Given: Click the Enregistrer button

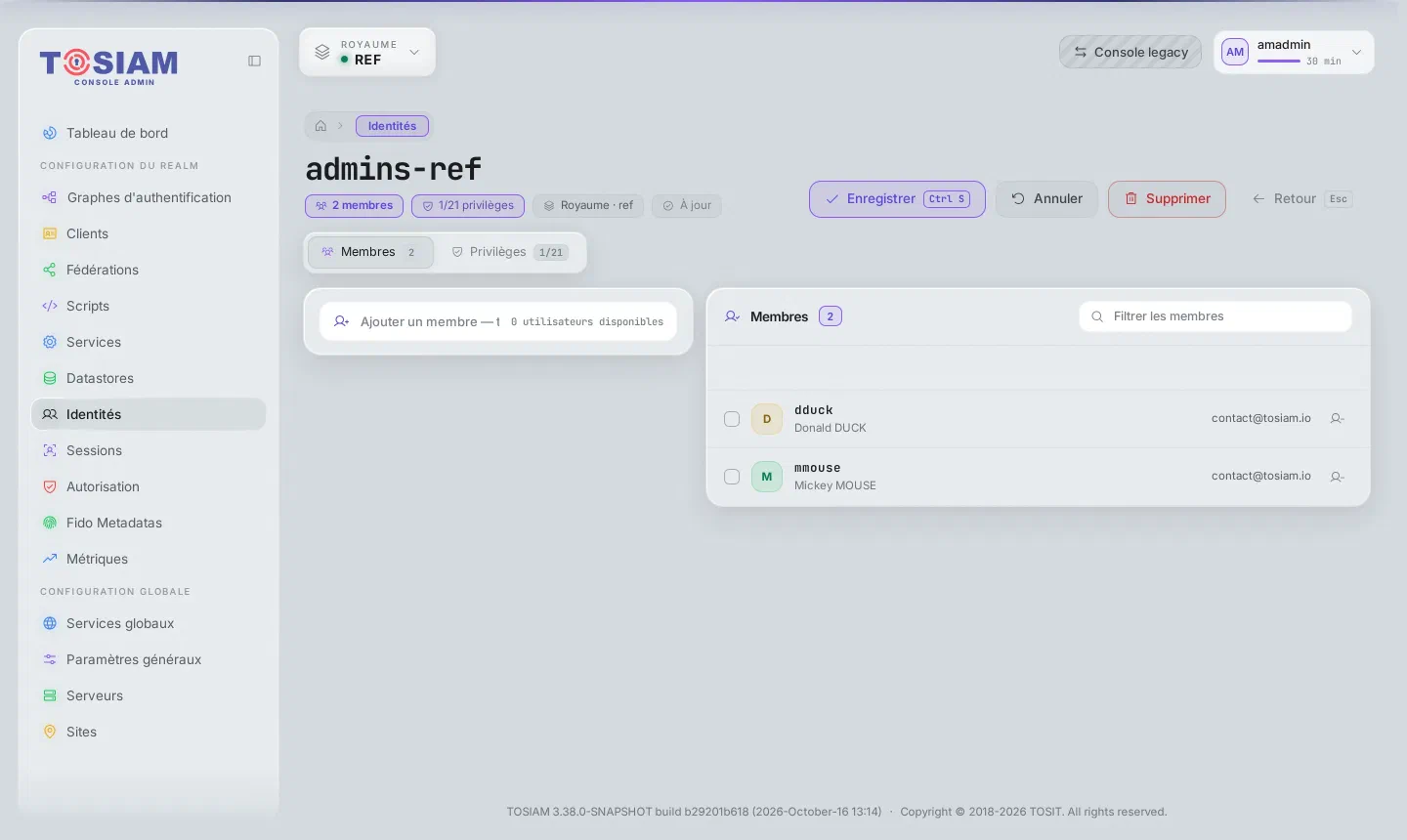Looking at the screenshot, I should pyautogui.click(x=897, y=199).
